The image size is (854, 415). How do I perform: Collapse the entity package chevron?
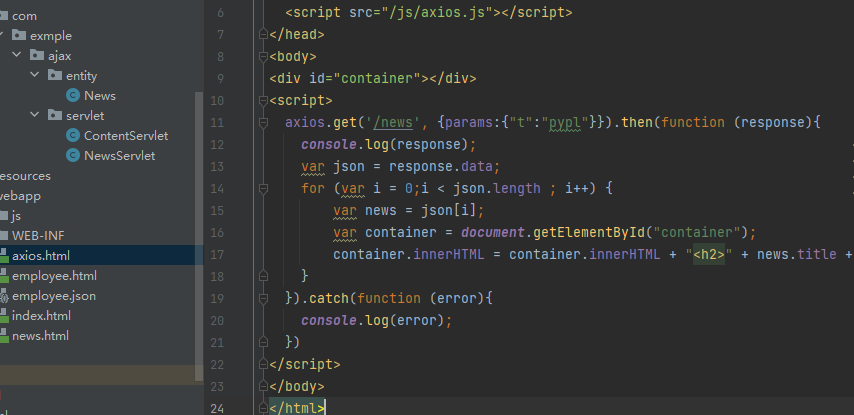35,76
